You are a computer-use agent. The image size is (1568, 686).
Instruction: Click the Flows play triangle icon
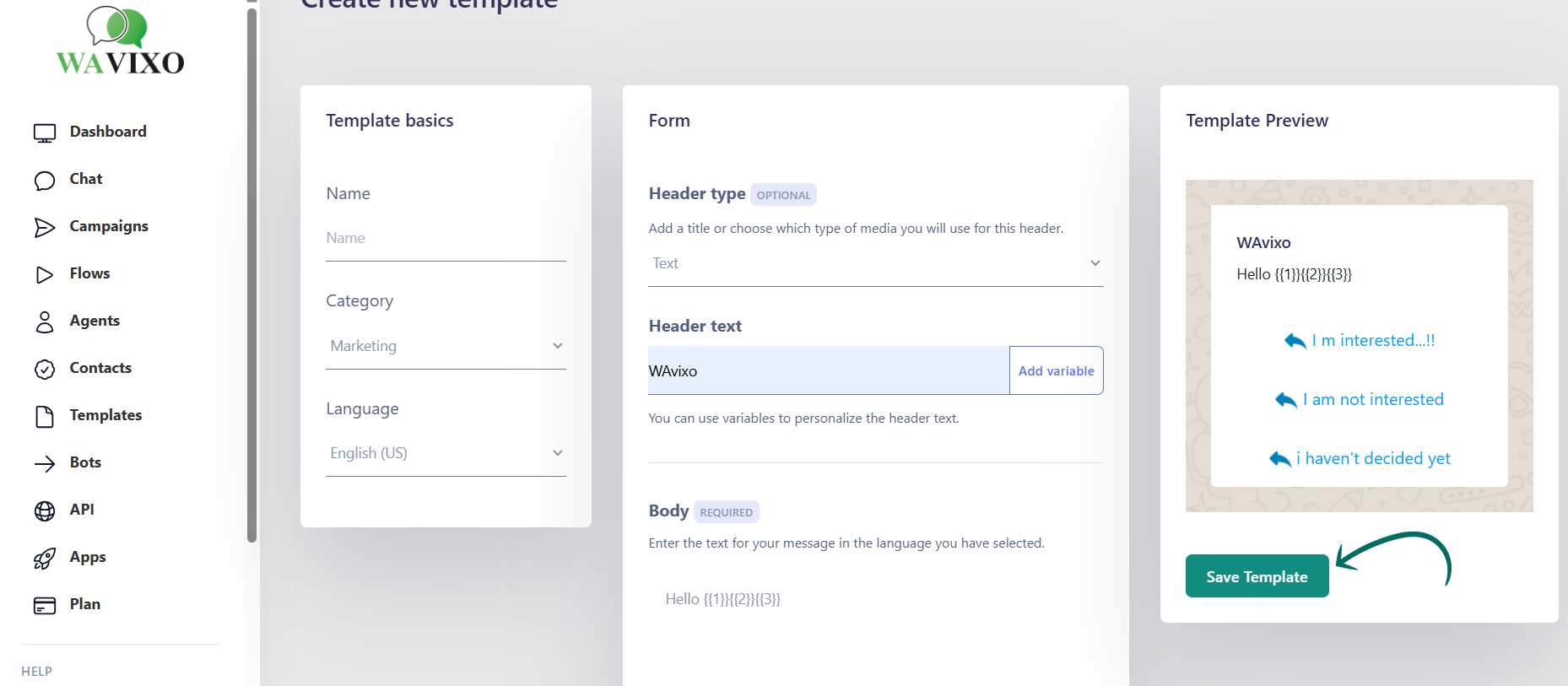coord(45,274)
